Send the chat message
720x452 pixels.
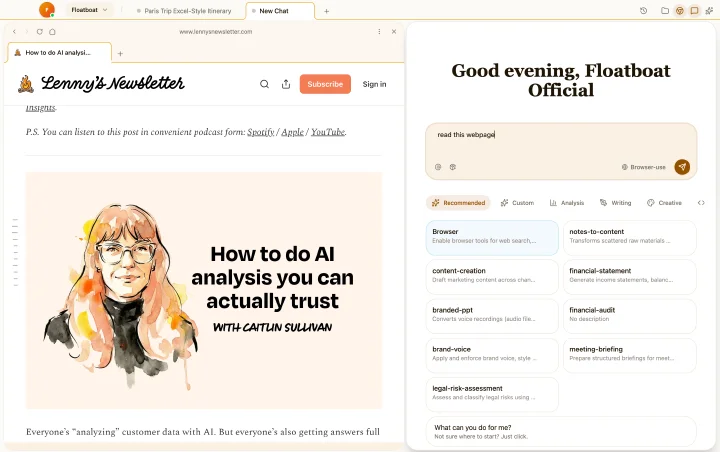pos(682,167)
